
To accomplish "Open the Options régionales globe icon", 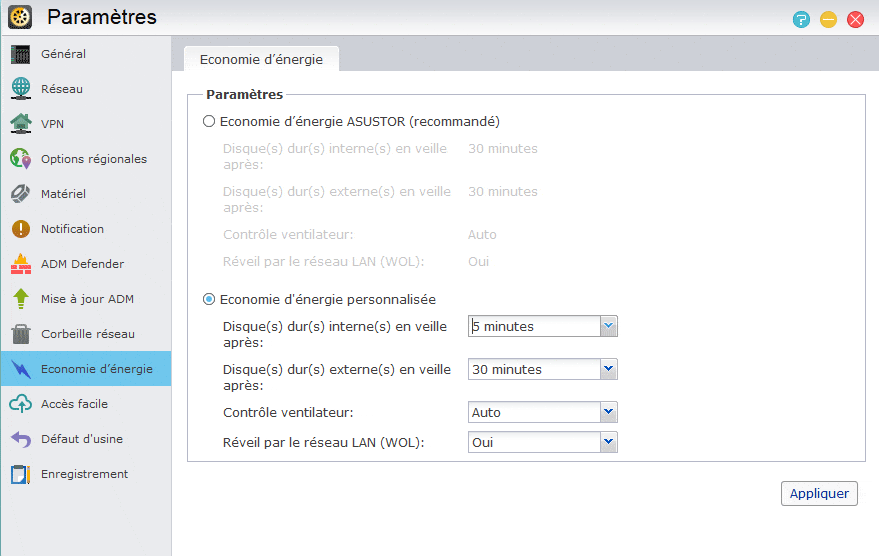I will click(x=21, y=159).
